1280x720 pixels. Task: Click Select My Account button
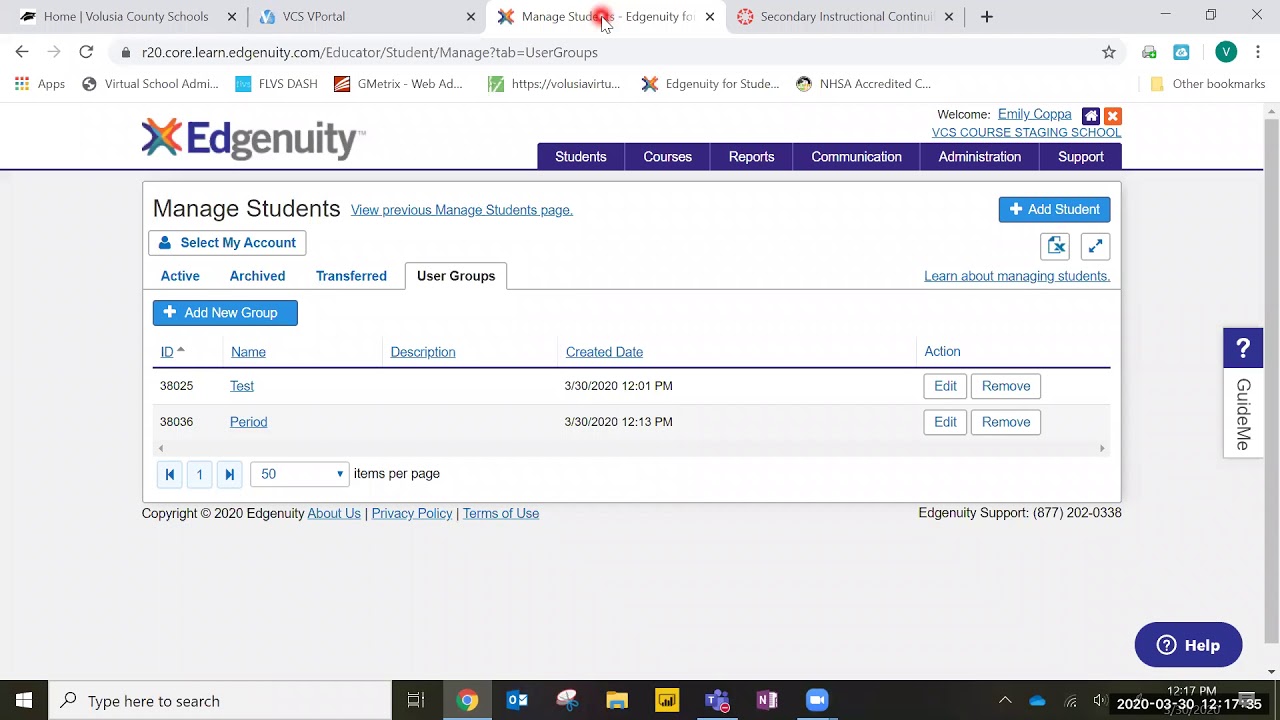point(227,243)
